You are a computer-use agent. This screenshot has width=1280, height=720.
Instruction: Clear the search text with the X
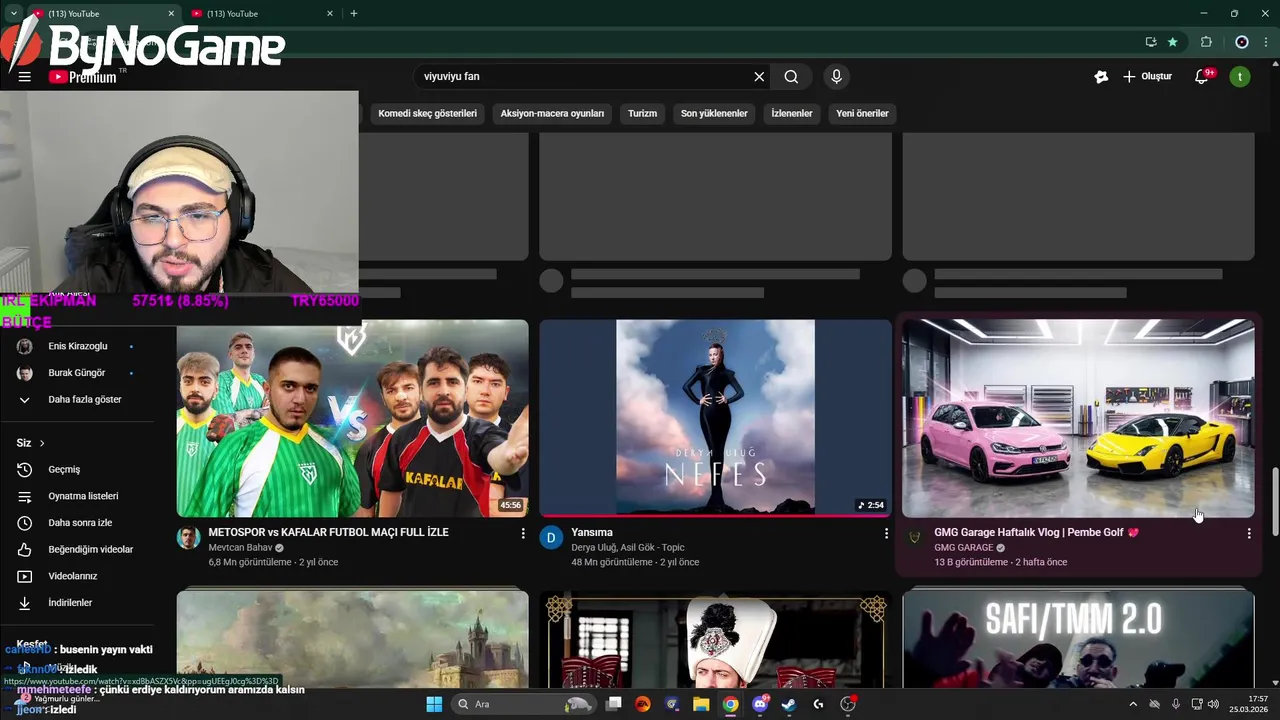(x=759, y=77)
